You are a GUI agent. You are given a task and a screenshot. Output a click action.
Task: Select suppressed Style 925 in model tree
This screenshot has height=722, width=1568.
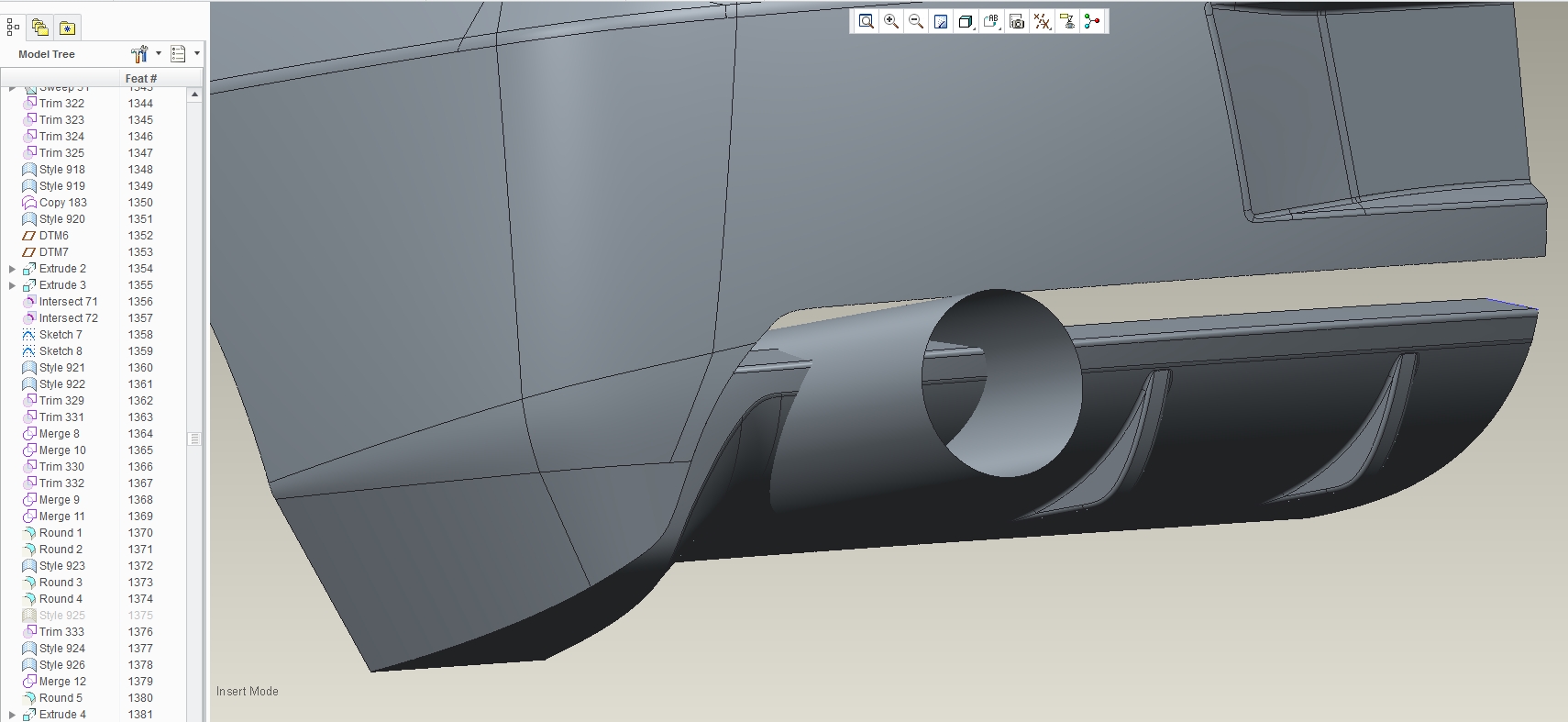62,616
